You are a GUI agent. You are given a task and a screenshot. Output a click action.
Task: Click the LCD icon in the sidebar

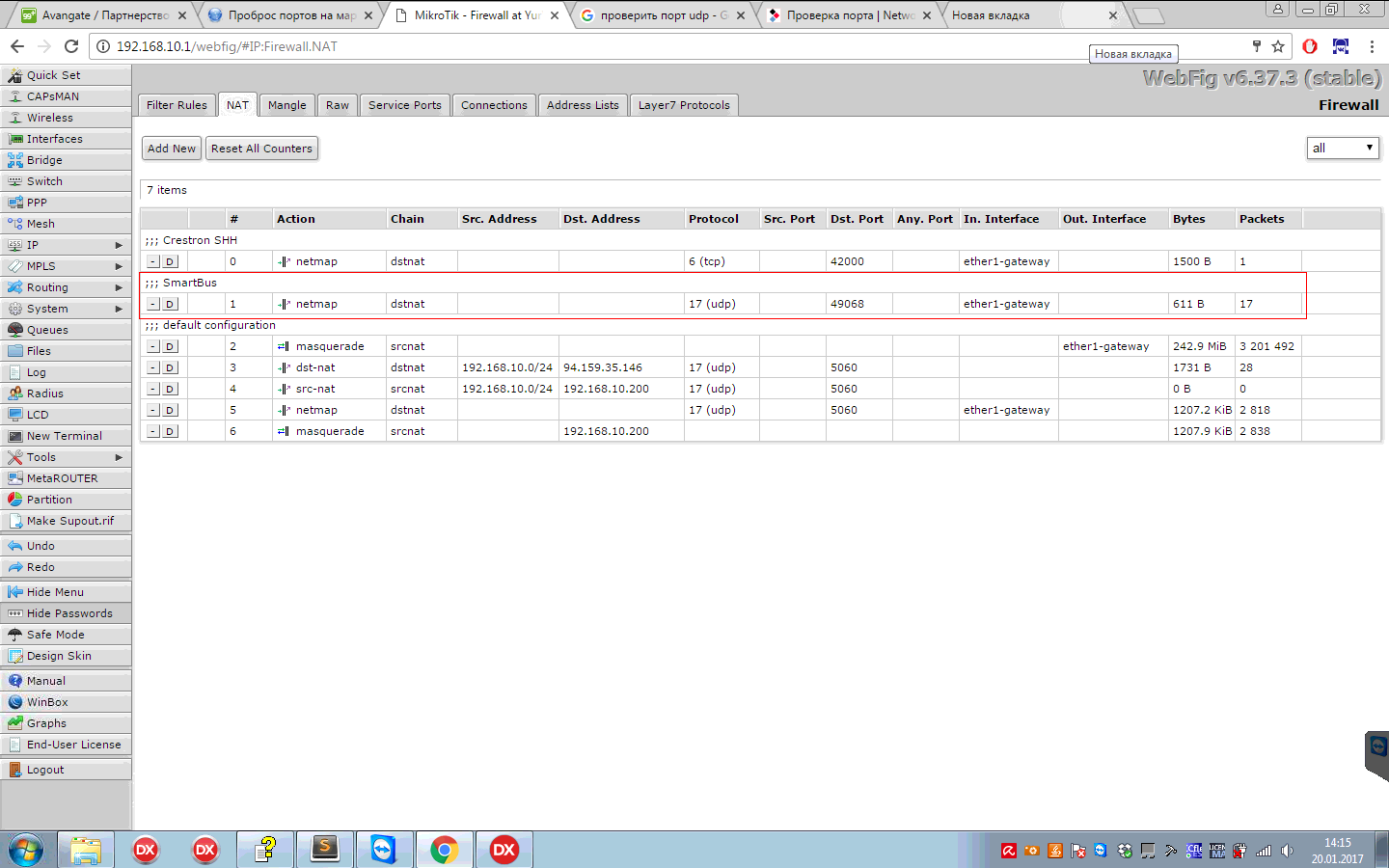click(14, 415)
